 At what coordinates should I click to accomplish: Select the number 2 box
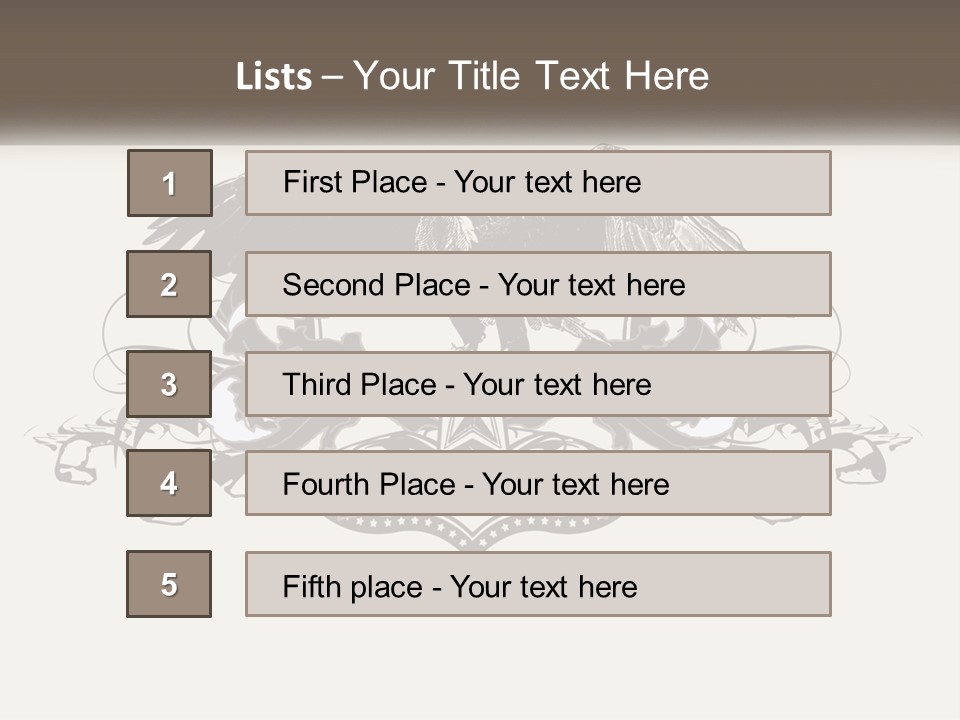click(x=169, y=284)
